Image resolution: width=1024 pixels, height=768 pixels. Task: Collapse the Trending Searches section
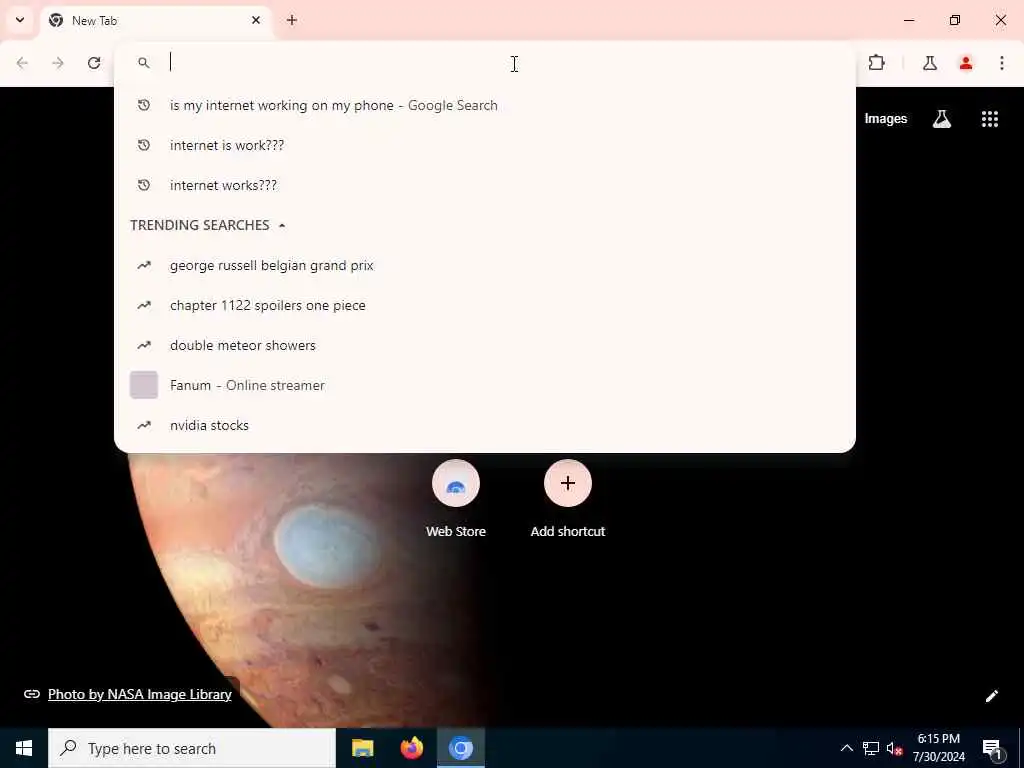point(281,225)
